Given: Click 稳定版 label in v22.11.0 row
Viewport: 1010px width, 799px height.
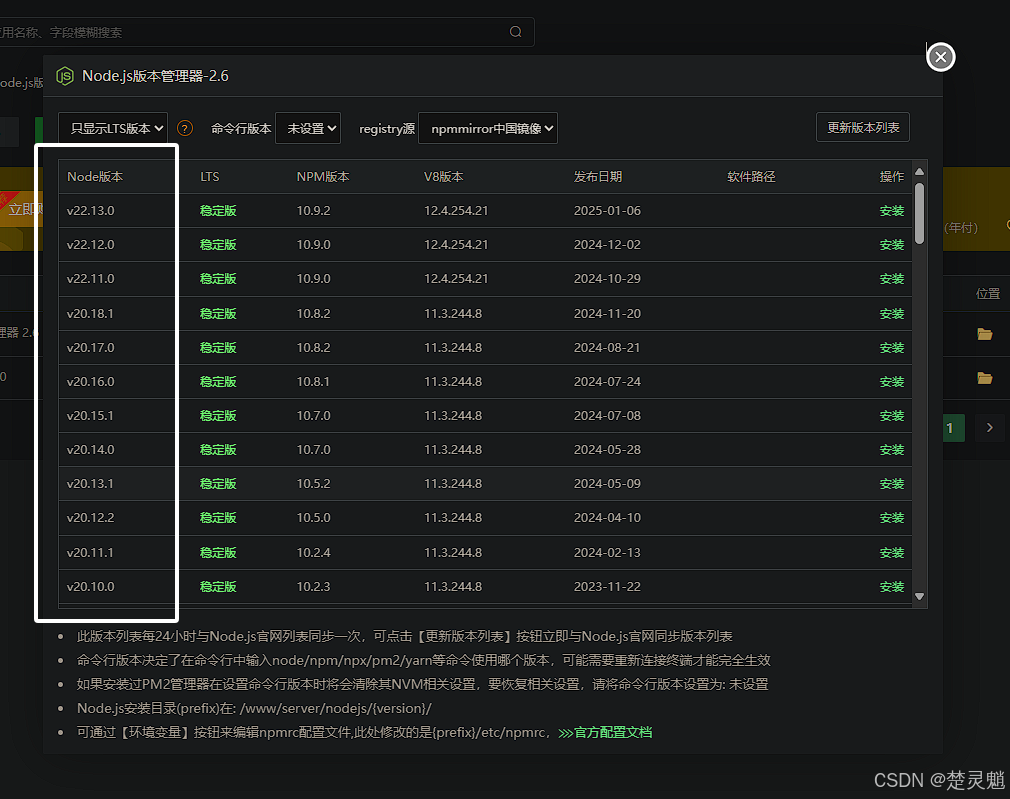Looking at the screenshot, I should coord(218,279).
